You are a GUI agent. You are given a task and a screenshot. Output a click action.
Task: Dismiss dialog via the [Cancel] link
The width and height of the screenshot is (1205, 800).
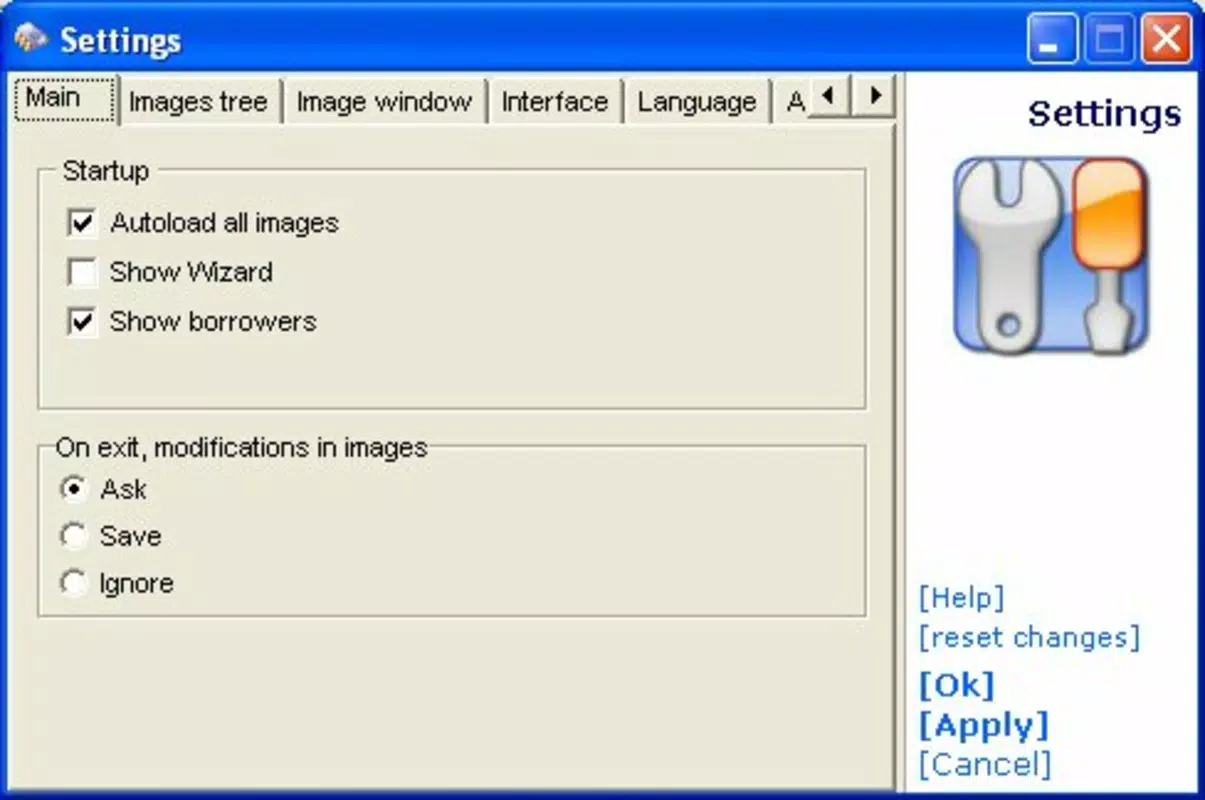tap(985, 765)
